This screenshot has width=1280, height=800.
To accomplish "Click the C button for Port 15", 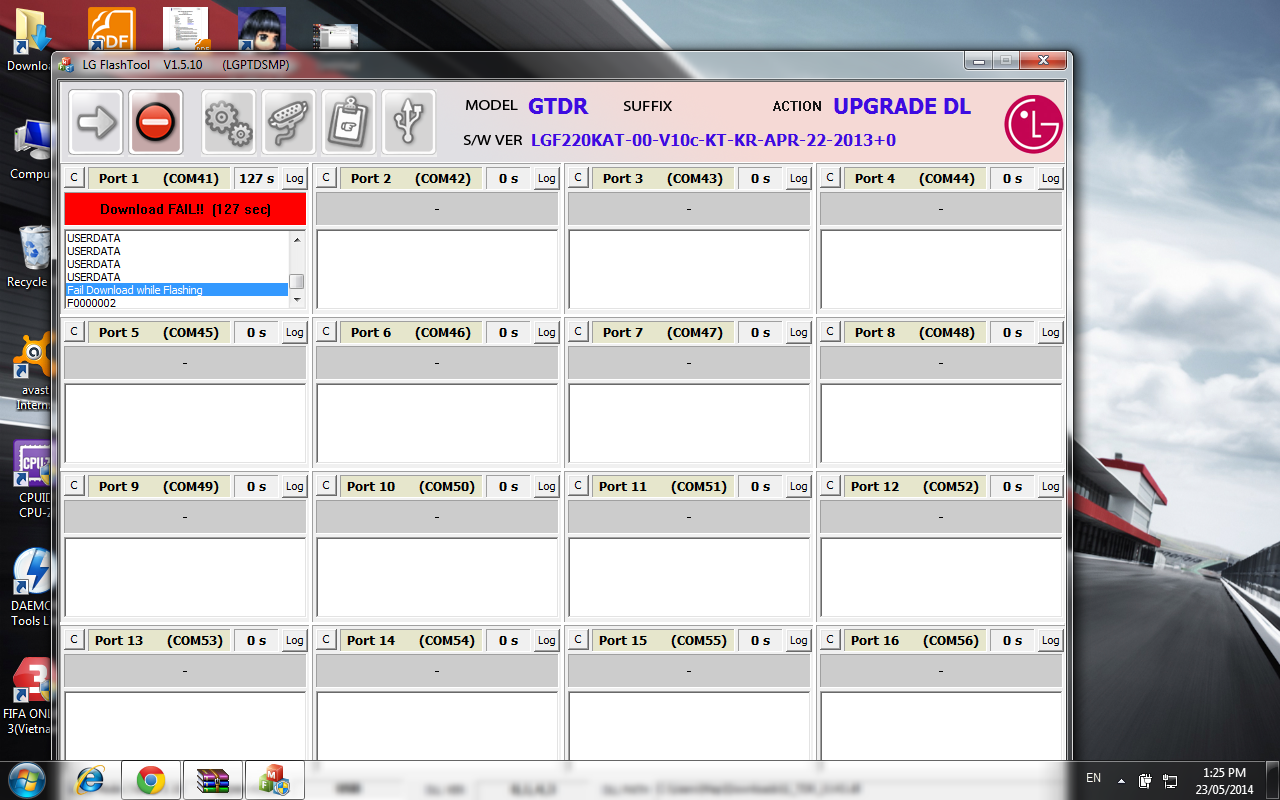I will [x=578, y=640].
